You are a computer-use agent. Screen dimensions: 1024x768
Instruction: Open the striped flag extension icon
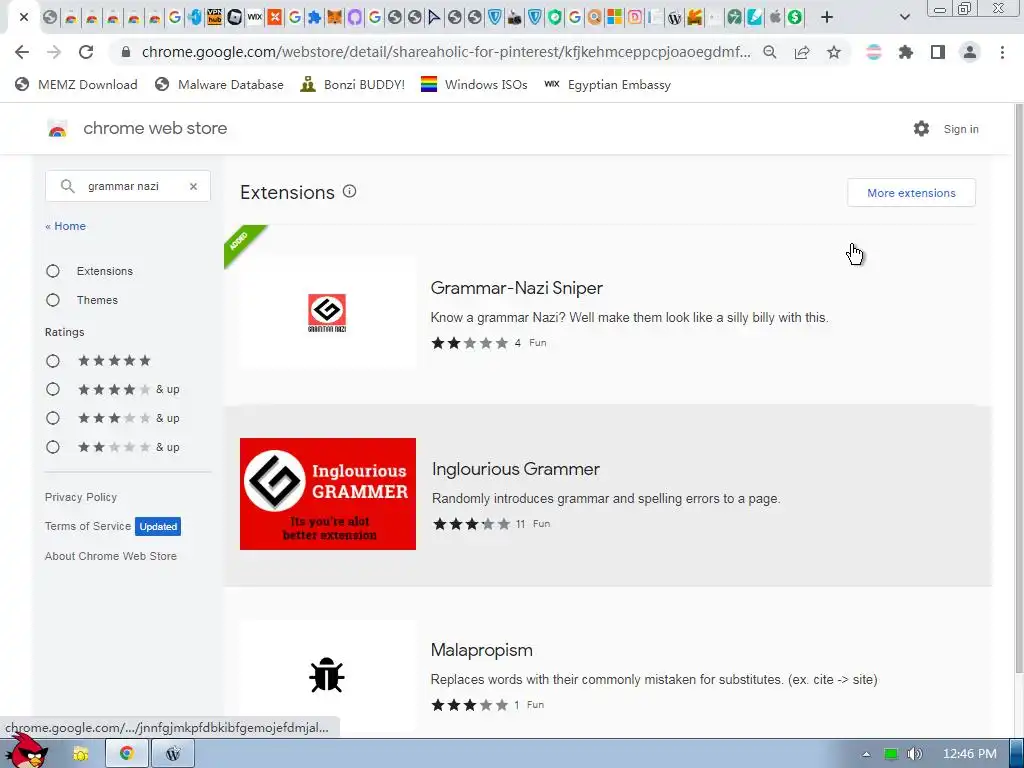point(874,52)
